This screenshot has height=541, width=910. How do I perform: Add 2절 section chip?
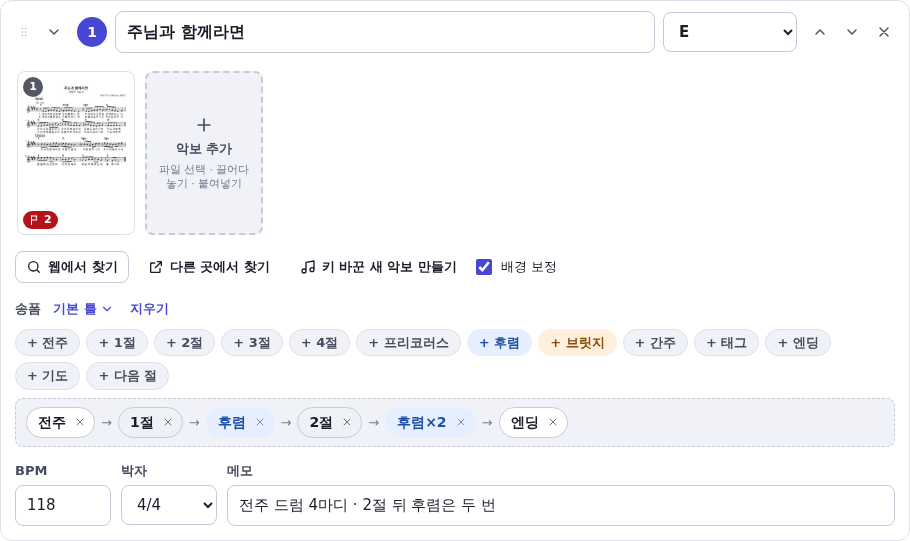[185, 342]
